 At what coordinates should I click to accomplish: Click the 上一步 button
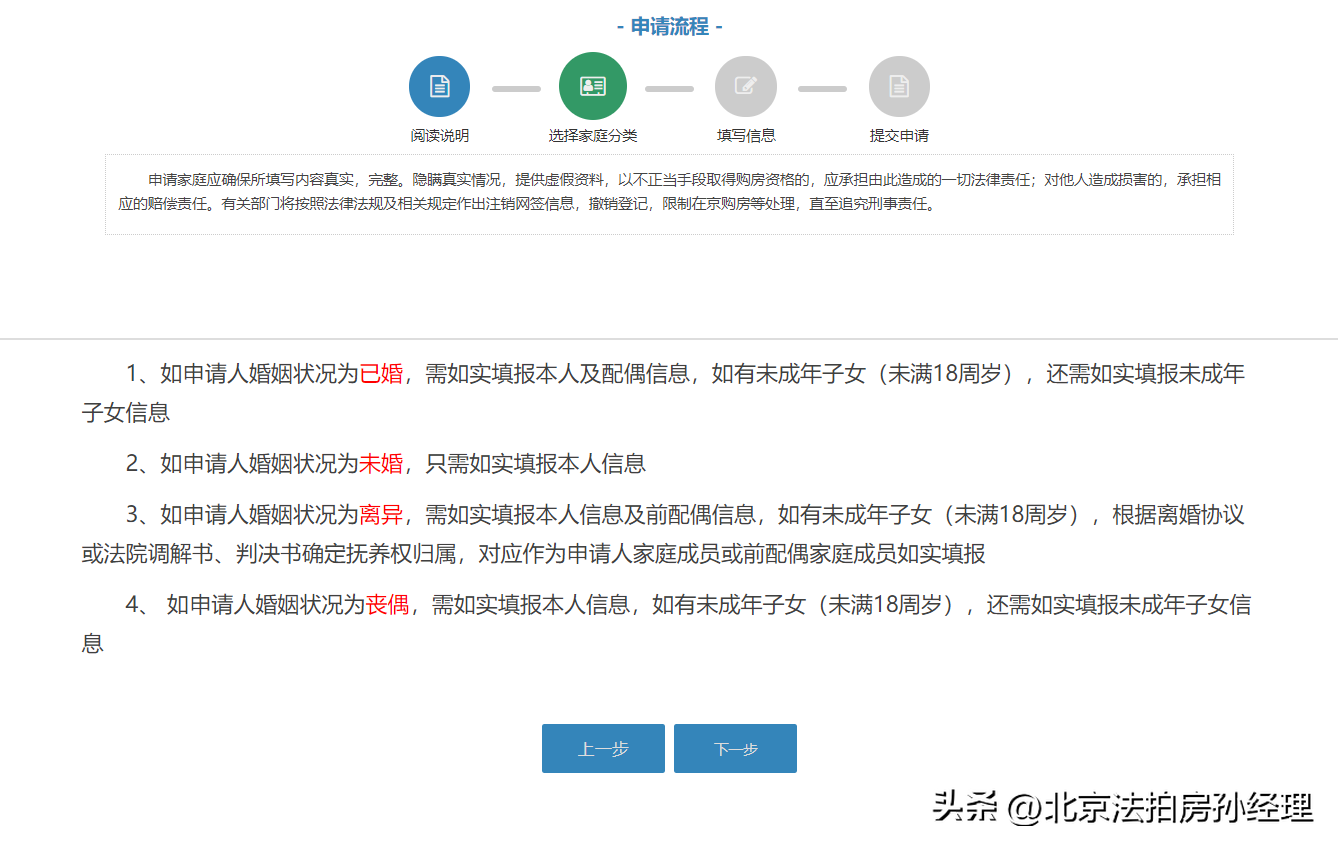(x=603, y=749)
